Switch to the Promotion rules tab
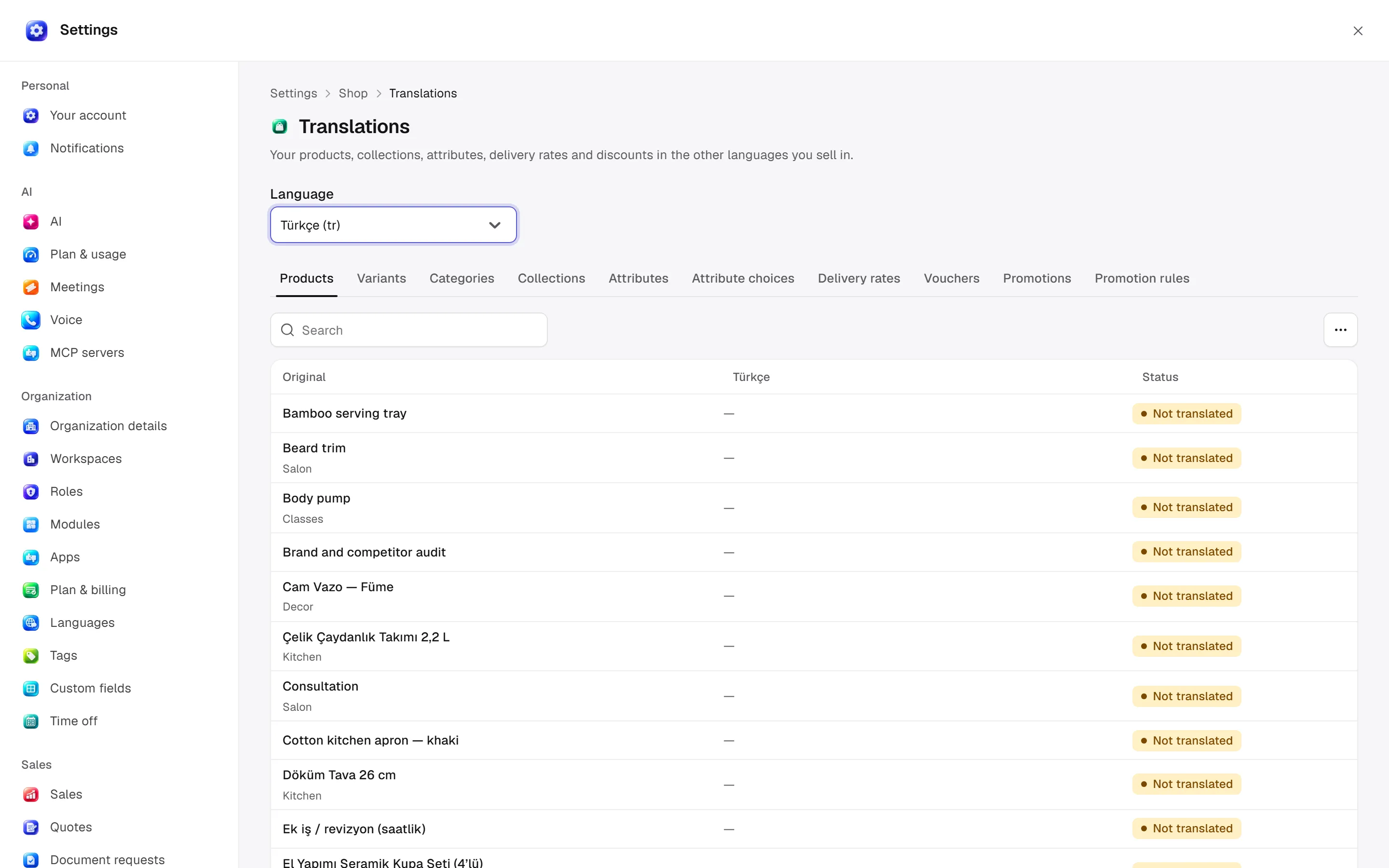1389x868 pixels. [1142, 278]
